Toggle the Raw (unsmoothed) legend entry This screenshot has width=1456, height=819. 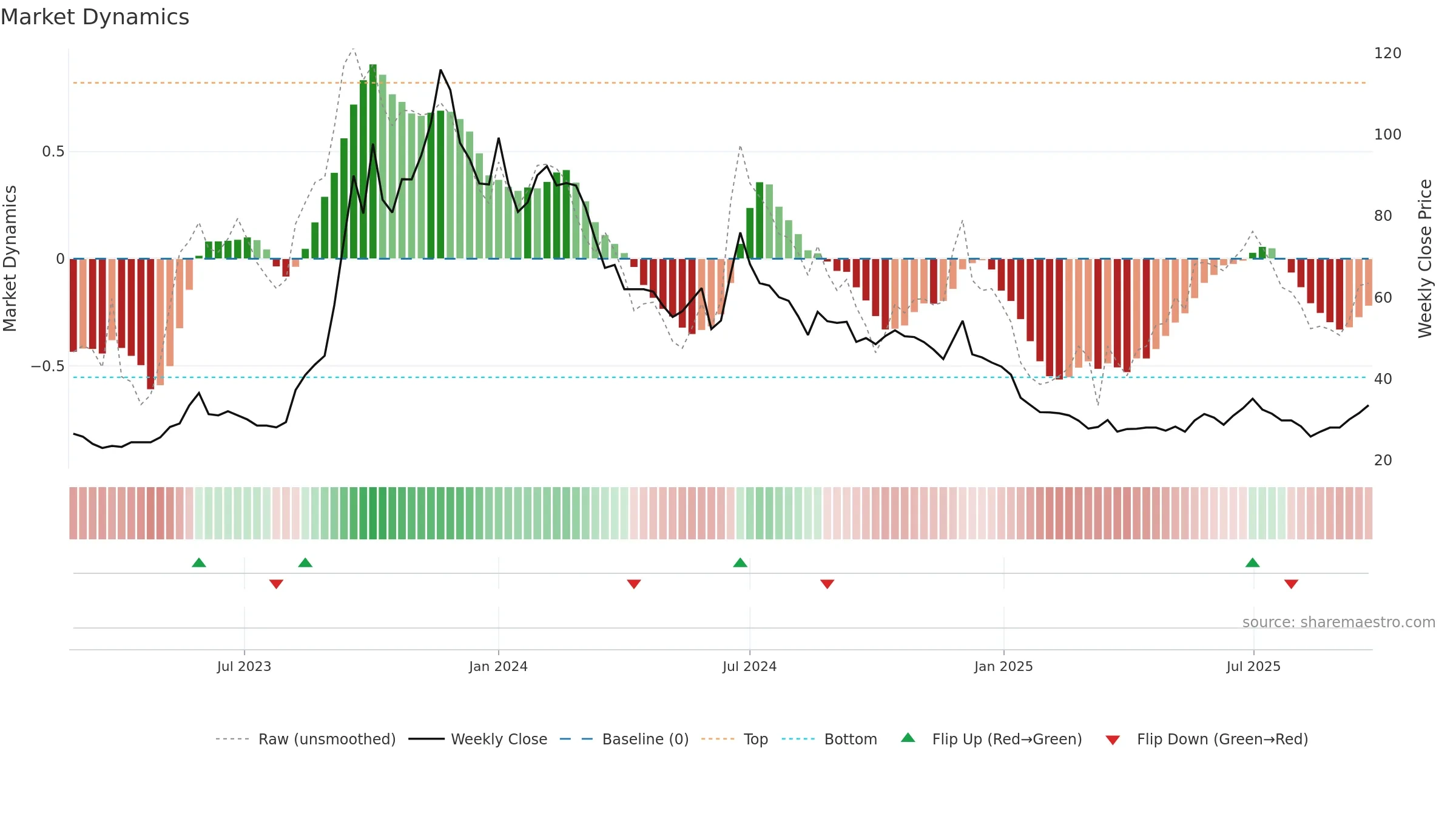point(305,739)
